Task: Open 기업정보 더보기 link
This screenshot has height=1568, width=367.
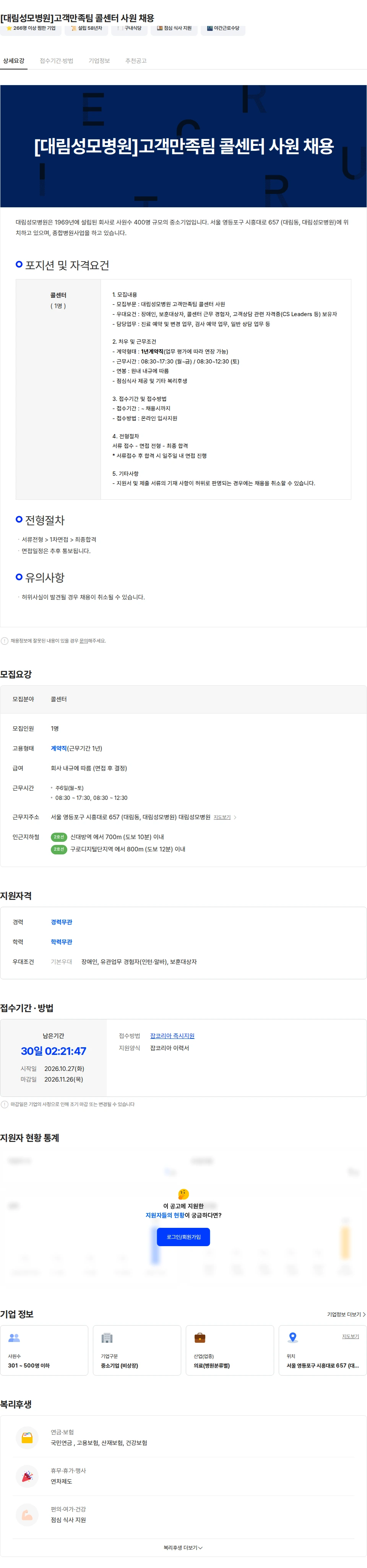Action: point(346,1314)
